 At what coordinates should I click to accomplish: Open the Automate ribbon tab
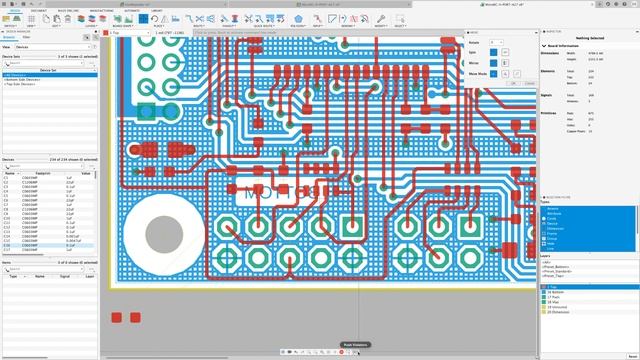coord(131,11)
